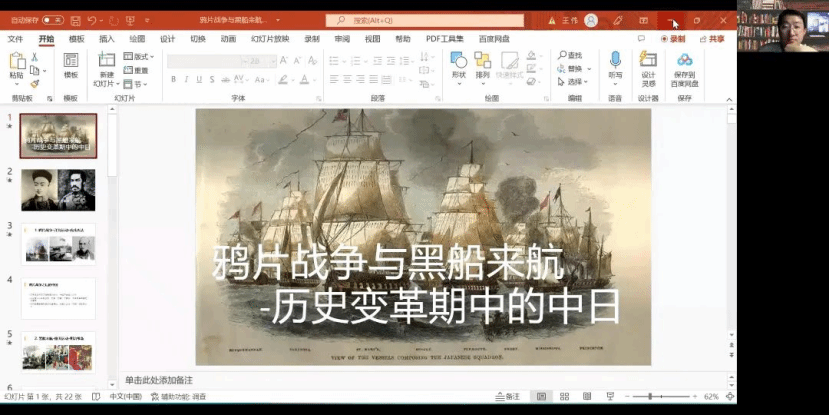Switch to the 插入 Insert tab

(106, 39)
